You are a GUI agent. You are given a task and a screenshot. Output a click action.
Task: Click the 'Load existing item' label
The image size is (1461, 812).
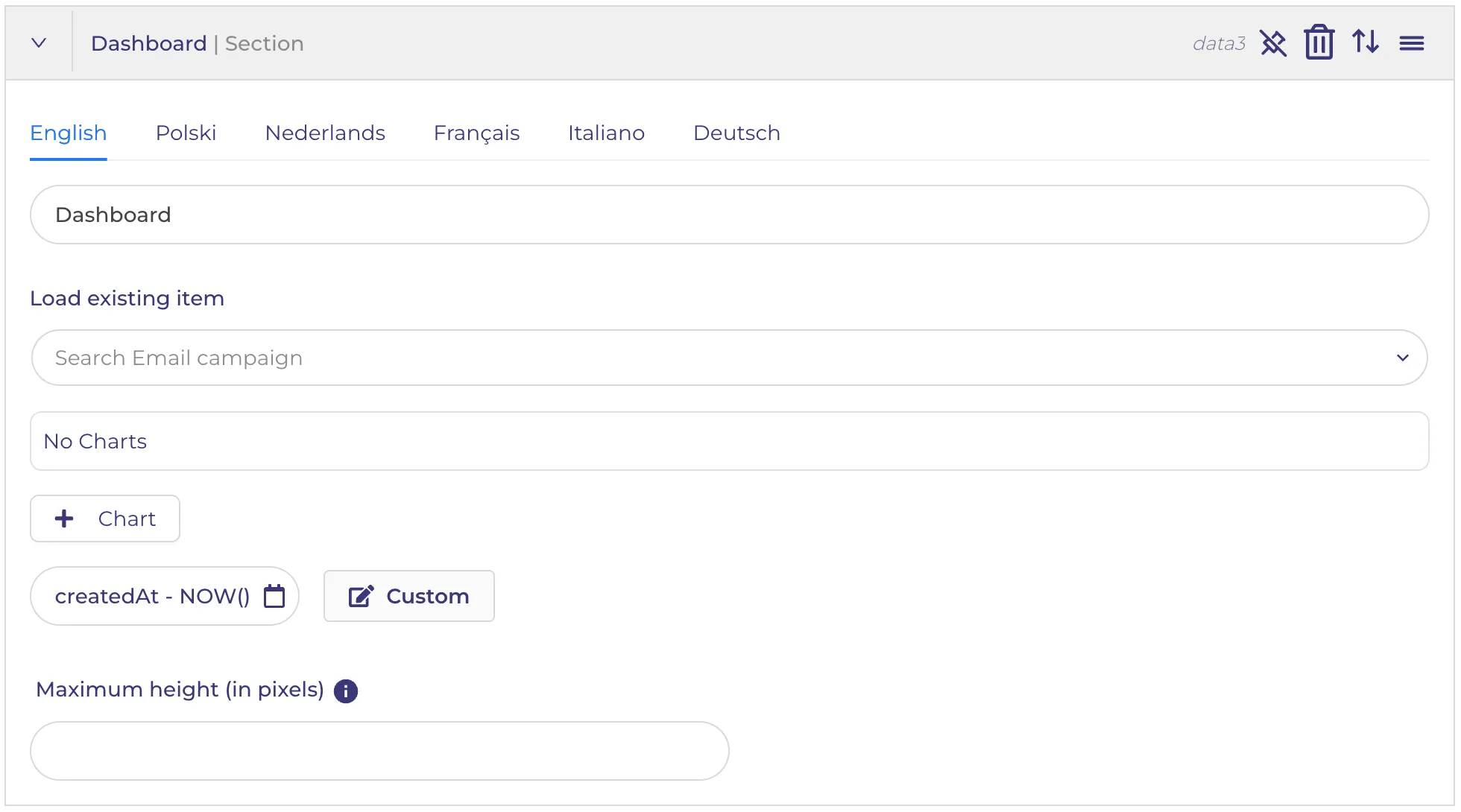pos(127,299)
